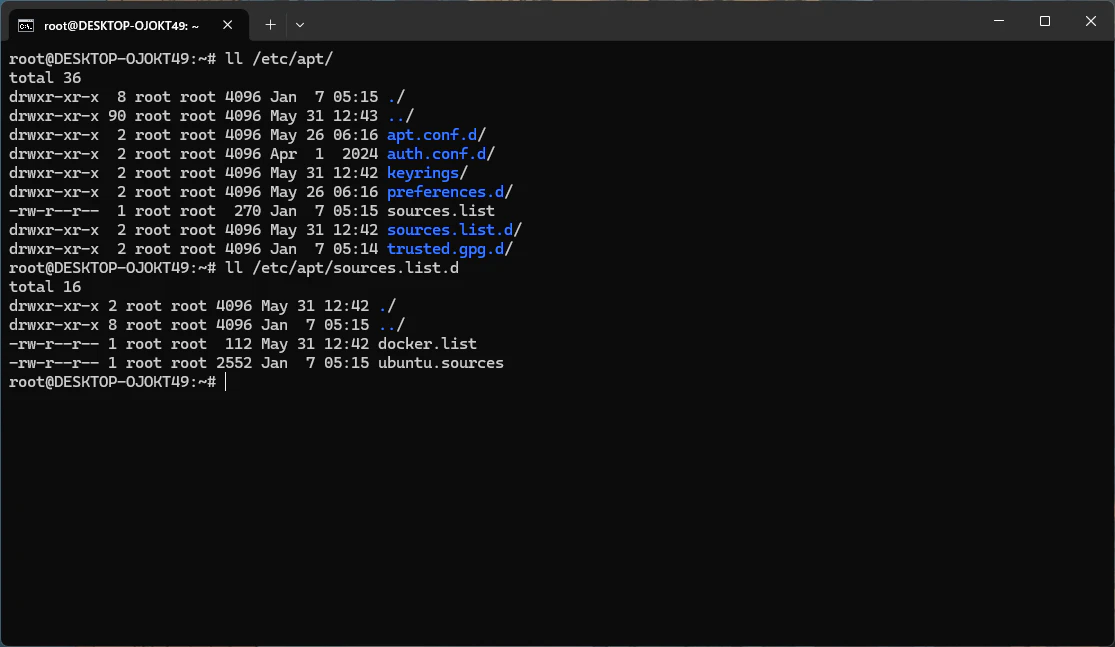The width and height of the screenshot is (1115, 647).
Task: Close the root@DESKTOP-OJOKT49 tab
Action: (228, 25)
